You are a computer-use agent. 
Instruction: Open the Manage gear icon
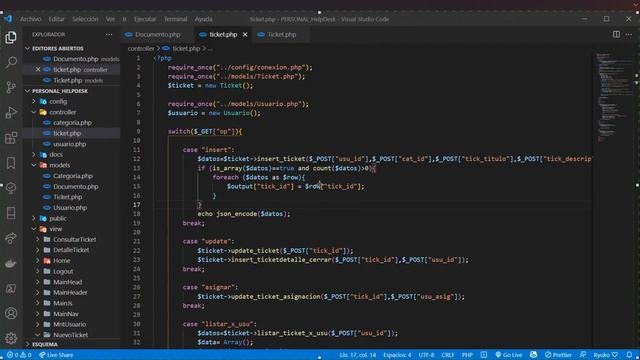tap(11, 338)
